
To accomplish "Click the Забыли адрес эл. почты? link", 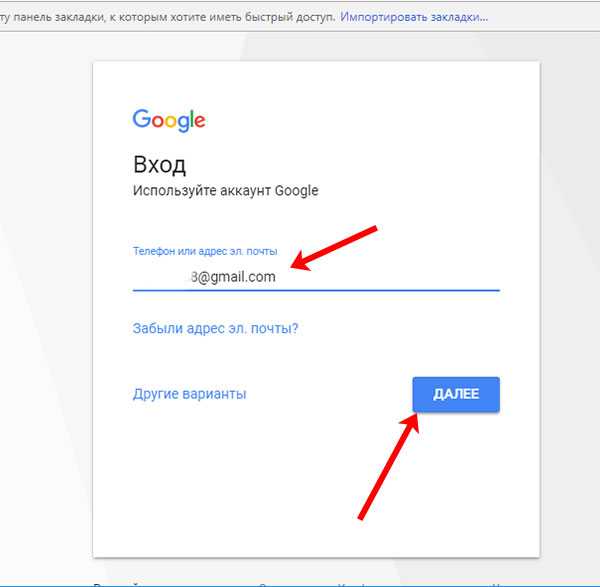I will [x=216, y=328].
